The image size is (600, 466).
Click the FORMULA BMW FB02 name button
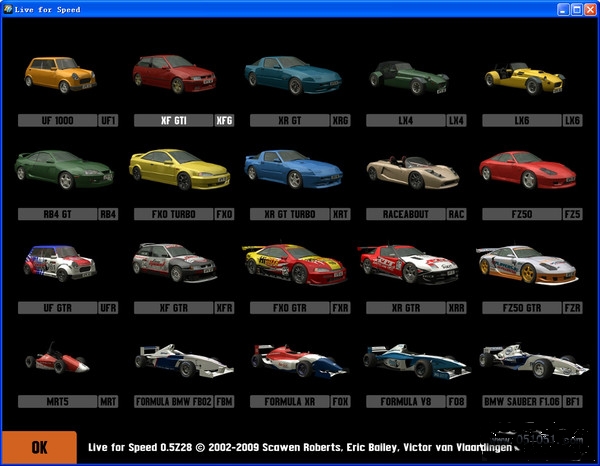click(x=173, y=402)
